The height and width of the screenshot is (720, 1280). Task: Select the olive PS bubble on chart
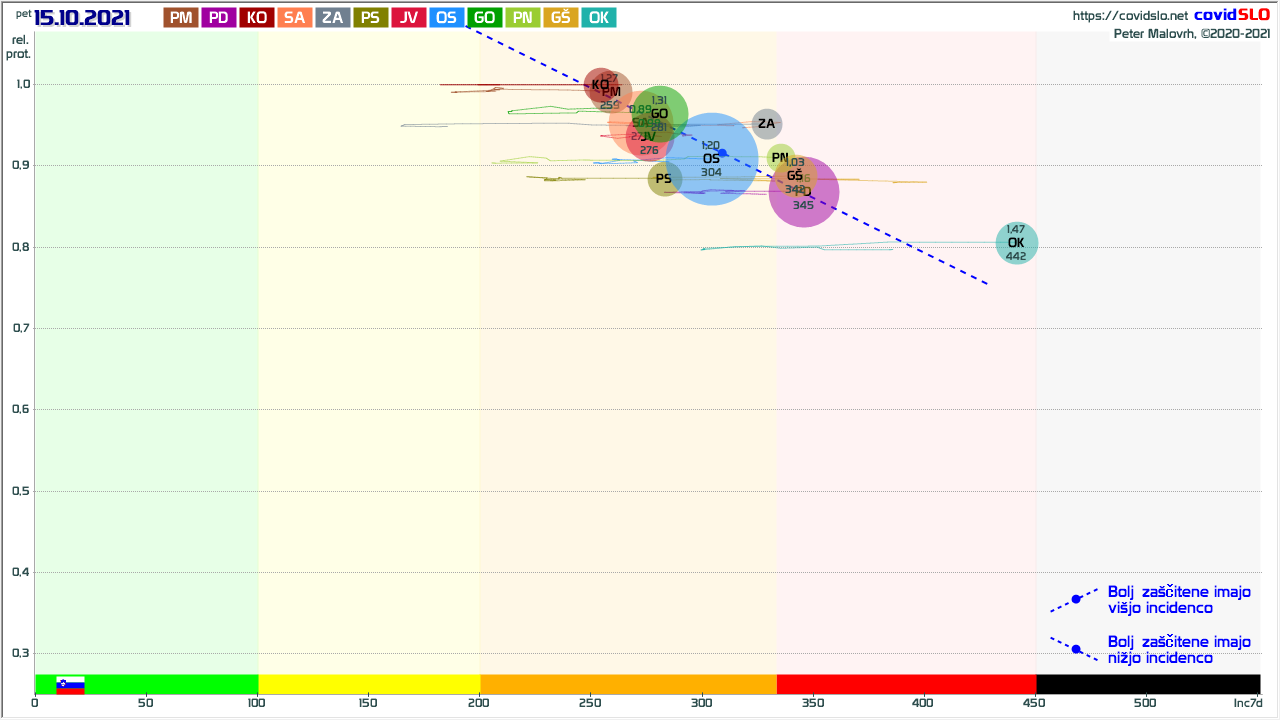664,179
